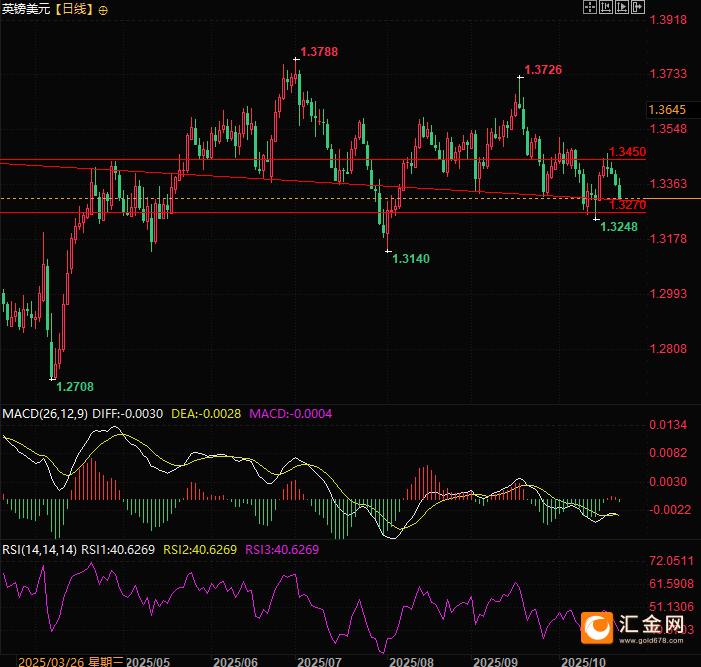Click the 72.0511 RSI axis label
This screenshot has width=701, height=667.
671,561
